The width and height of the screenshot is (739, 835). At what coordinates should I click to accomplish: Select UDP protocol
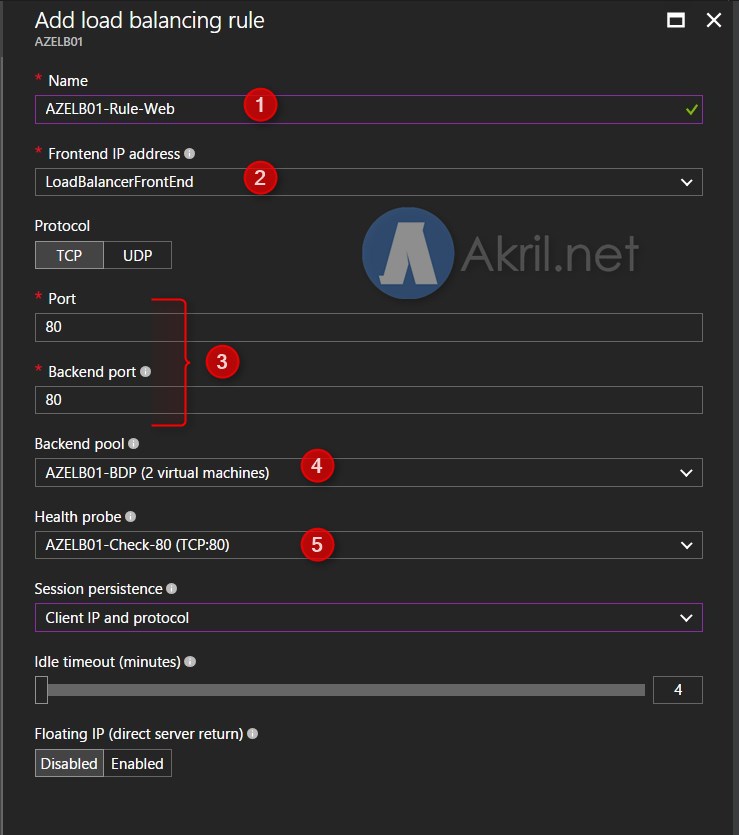tap(137, 255)
